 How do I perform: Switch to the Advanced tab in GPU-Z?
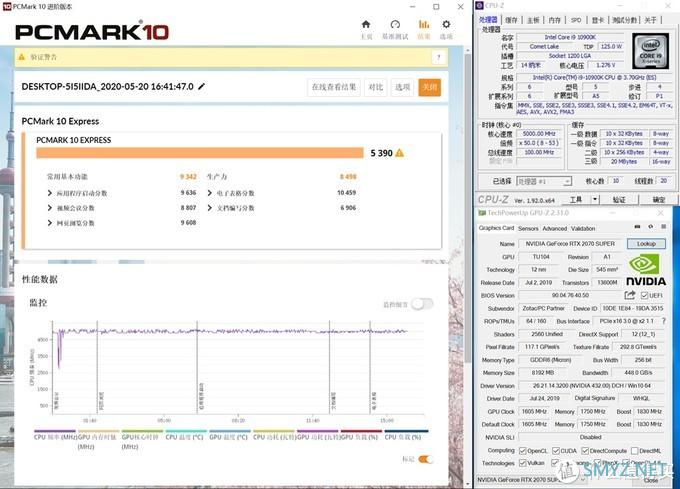[555, 228]
